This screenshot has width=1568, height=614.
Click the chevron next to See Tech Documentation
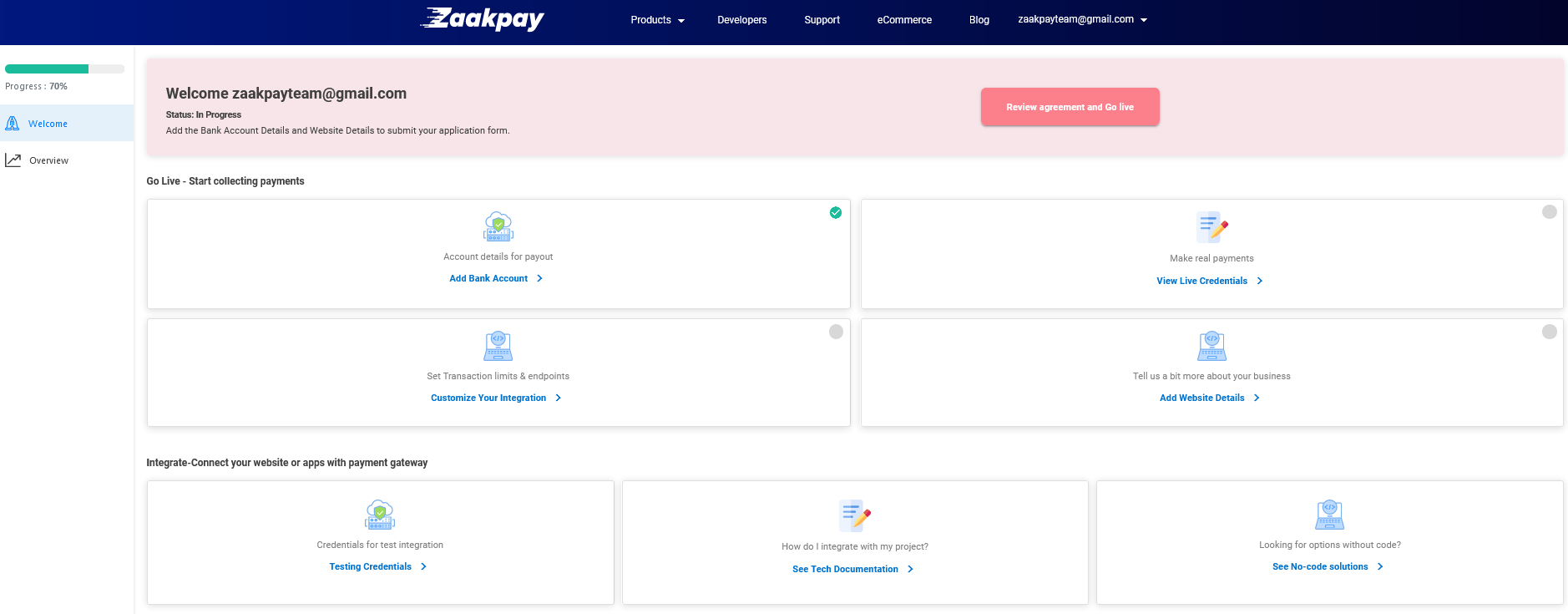911,569
